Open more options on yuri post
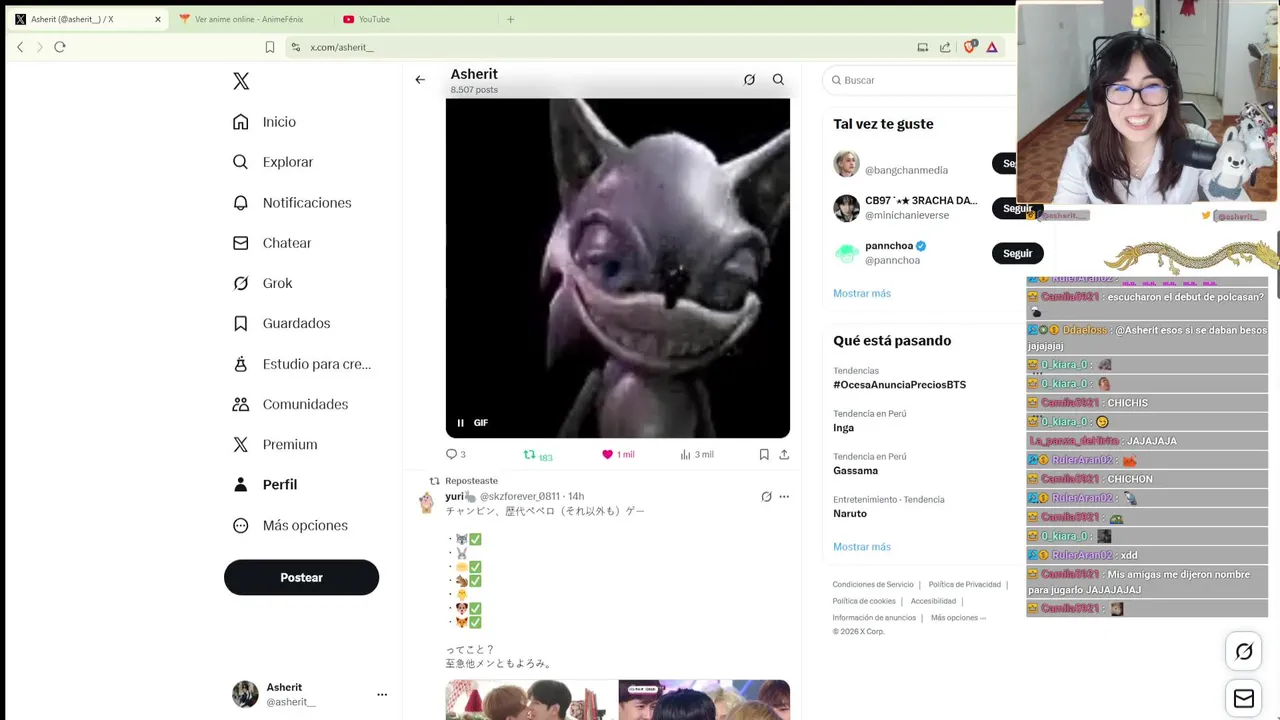The width and height of the screenshot is (1280, 720). coord(784,496)
